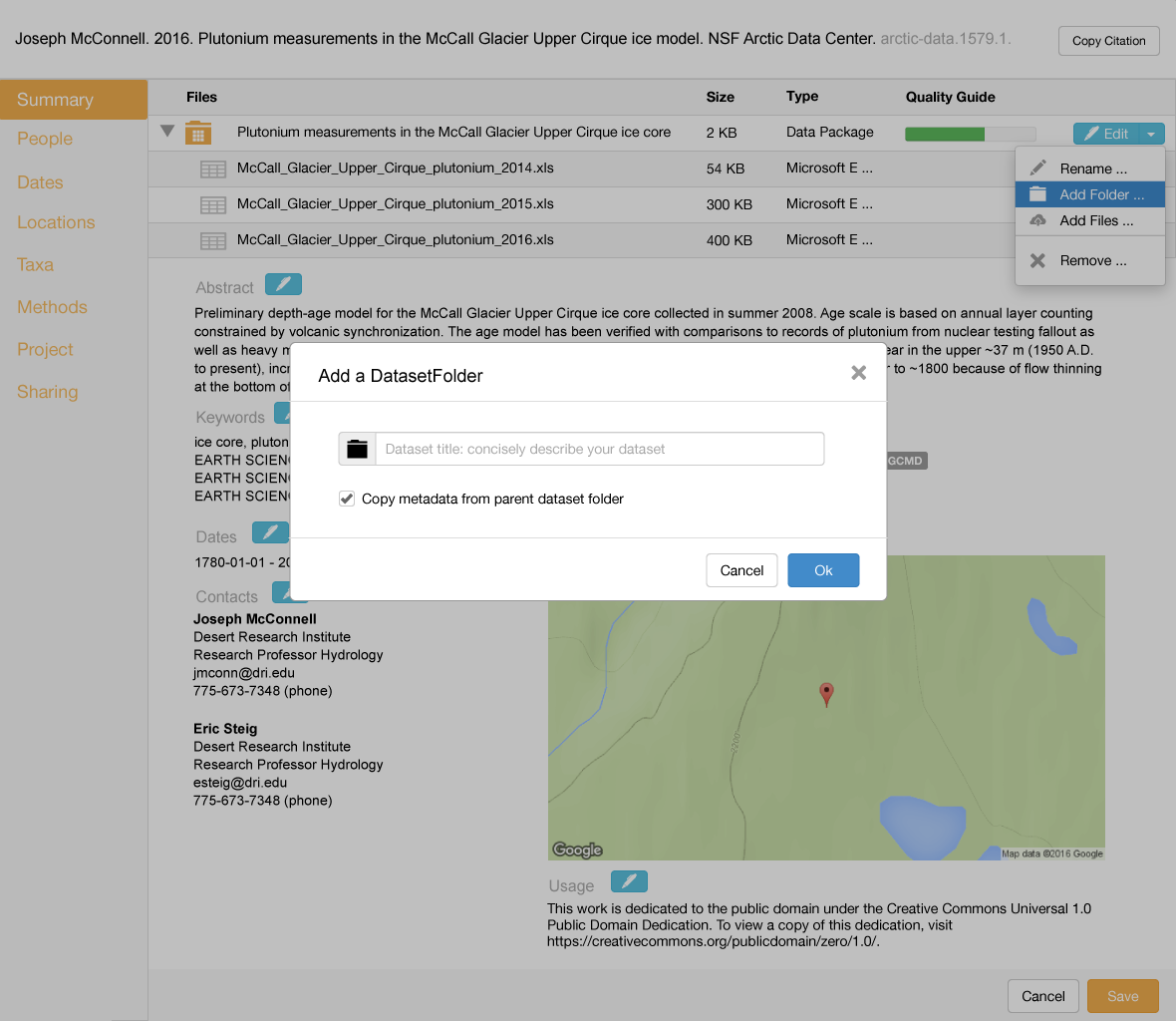
Task: Toggle Copy metadata from parent dataset checkbox
Action: pos(347,499)
